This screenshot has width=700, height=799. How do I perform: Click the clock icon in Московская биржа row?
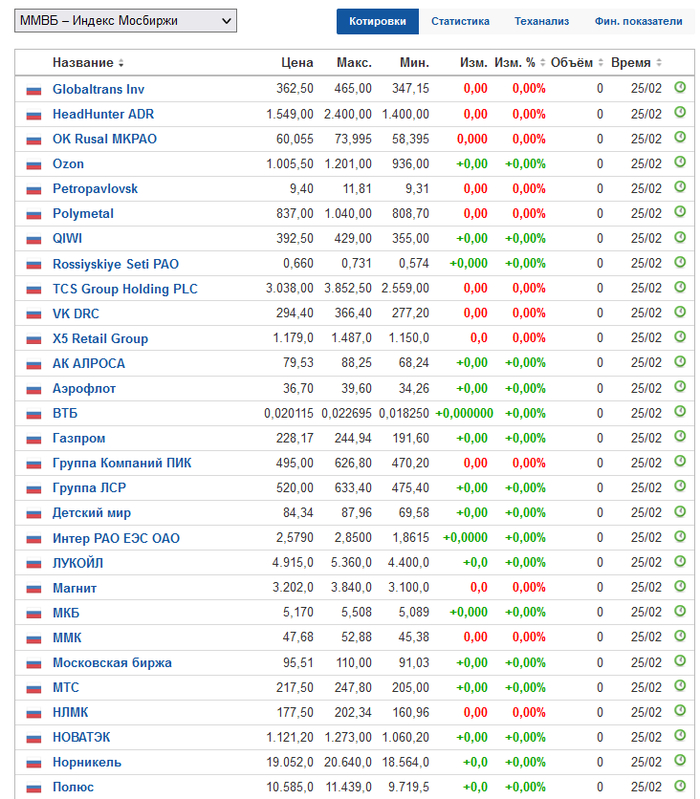[680, 661]
